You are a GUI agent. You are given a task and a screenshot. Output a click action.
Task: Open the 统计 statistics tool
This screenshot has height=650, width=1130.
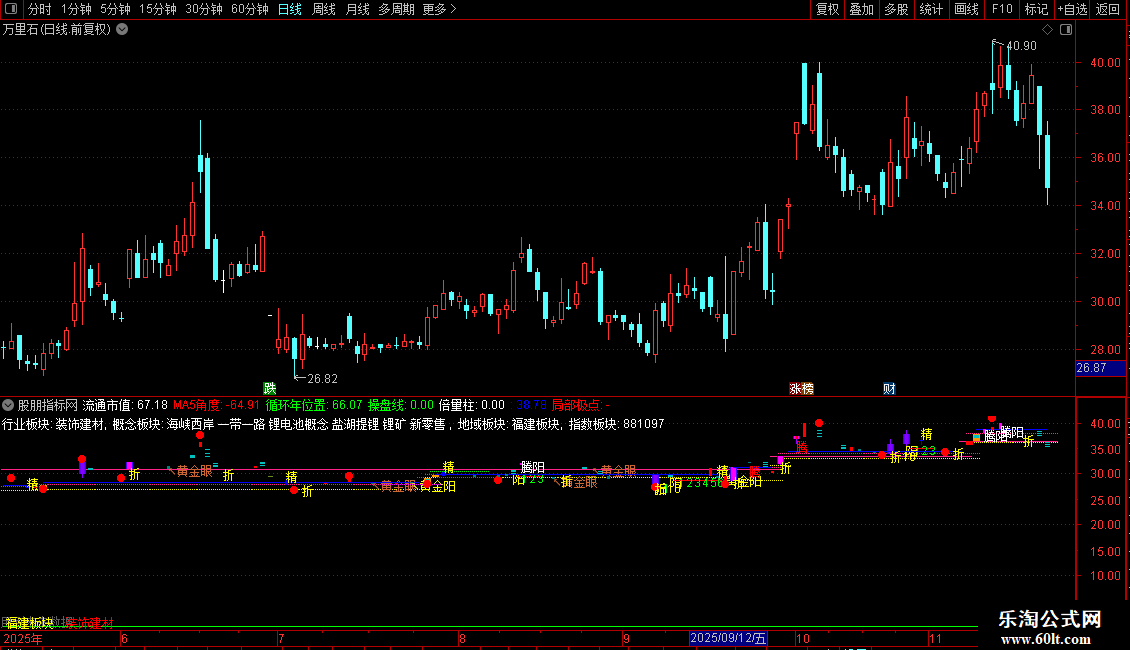[x=930, y=9]
